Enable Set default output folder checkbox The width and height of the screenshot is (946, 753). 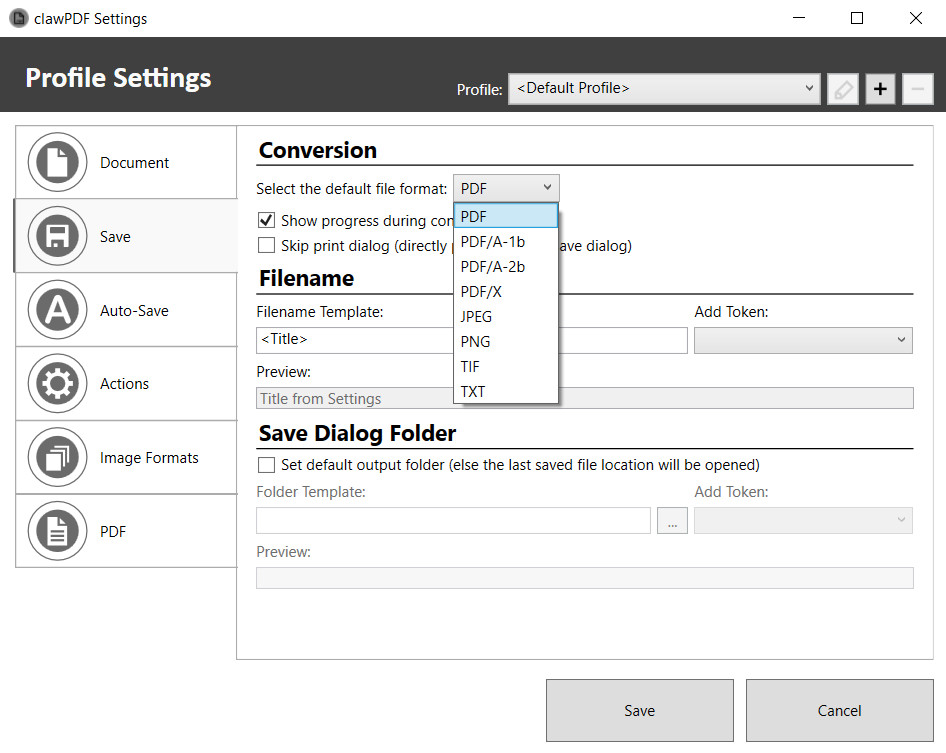pos(266,465)
